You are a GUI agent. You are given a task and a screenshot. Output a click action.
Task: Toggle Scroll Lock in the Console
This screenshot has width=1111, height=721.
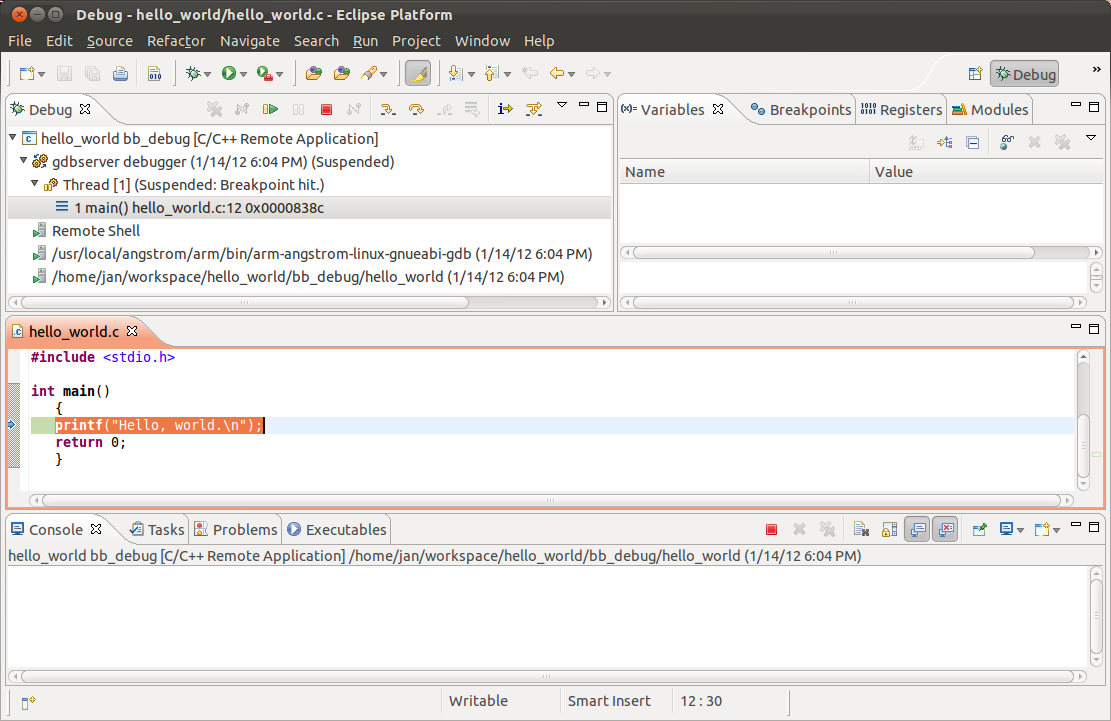889,529
